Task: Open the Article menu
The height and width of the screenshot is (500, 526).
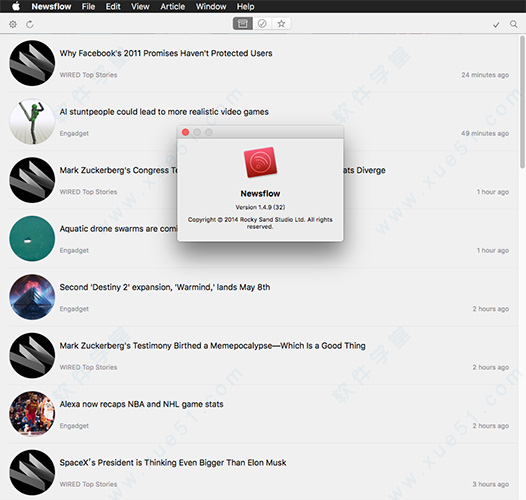Action: pos(172,6)
